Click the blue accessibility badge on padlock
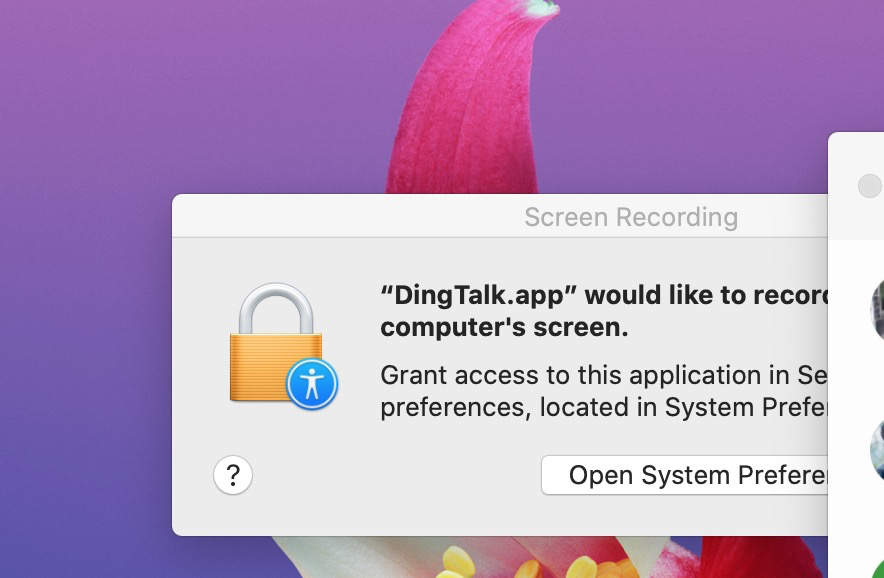The width and height of the screenshot is (884, 578). [x=312, y=383]
